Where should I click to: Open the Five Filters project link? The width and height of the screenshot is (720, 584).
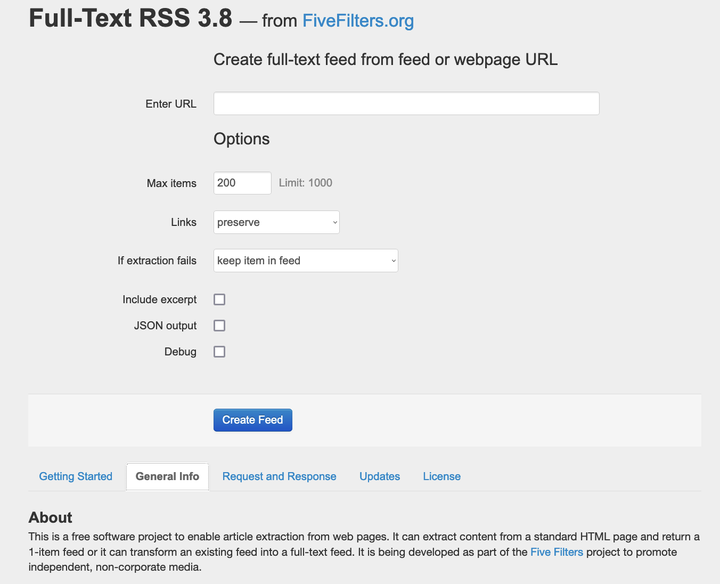556,552
